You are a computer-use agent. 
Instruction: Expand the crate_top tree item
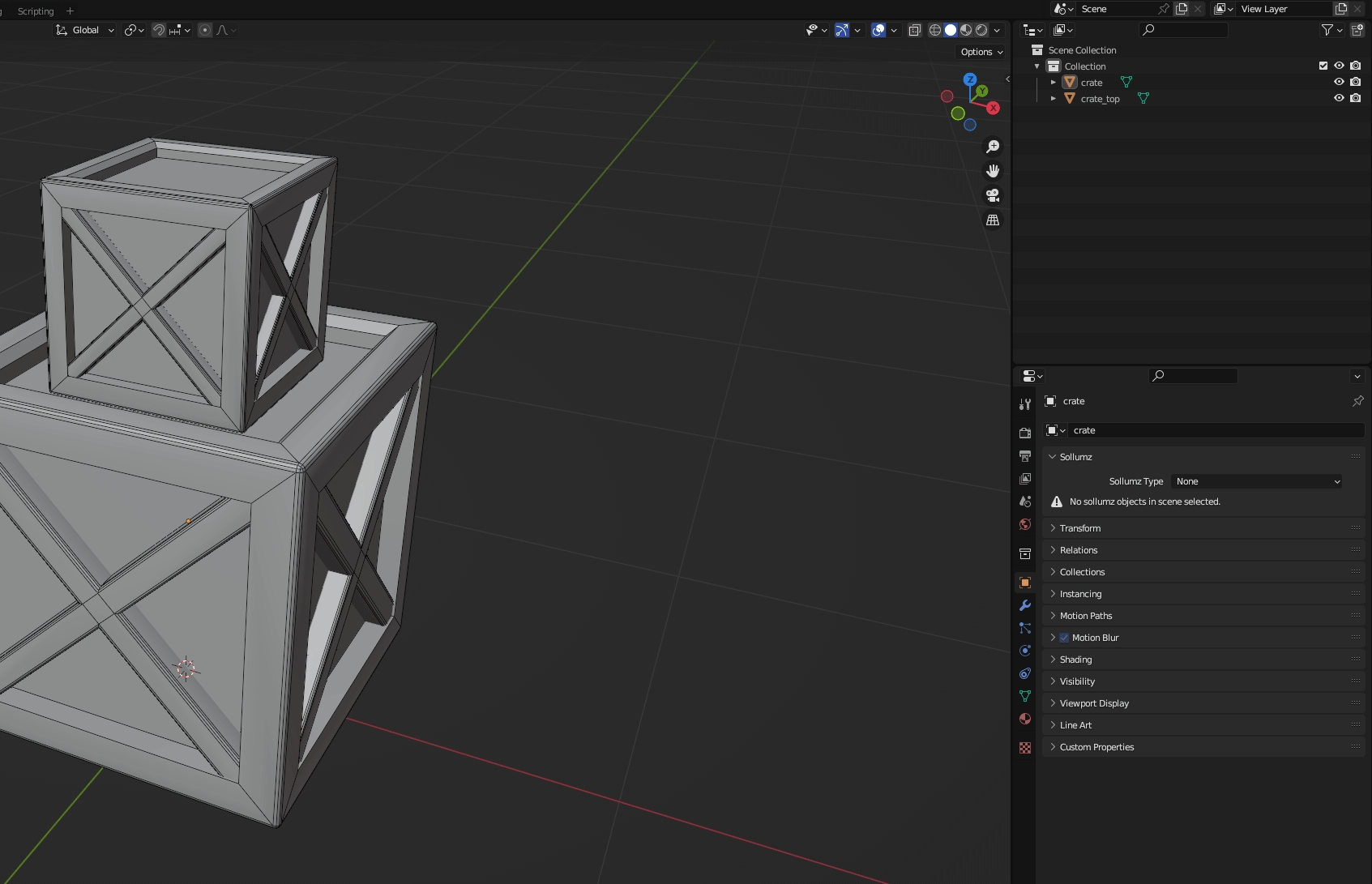pyautogui.click(x=1053, y=98)
